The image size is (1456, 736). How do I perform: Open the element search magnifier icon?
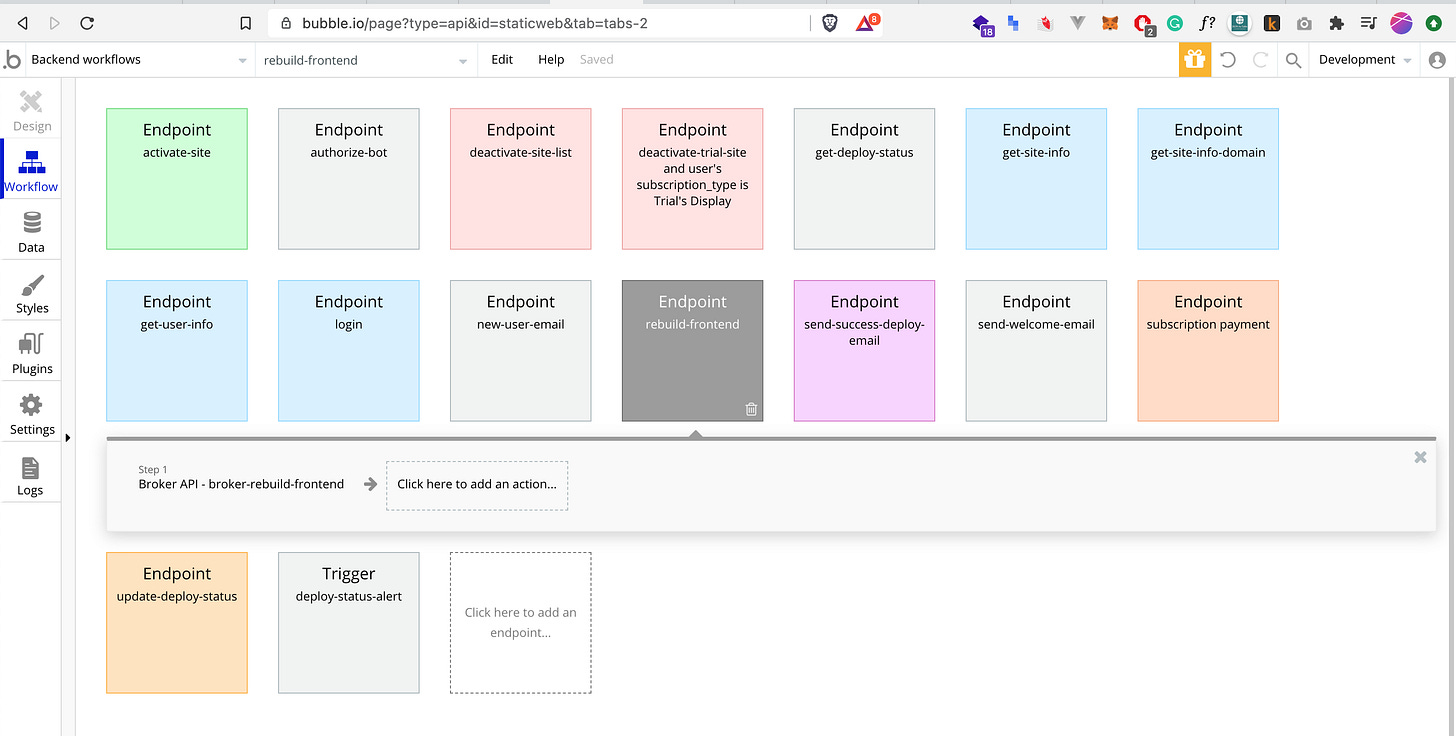(1293, 59)
